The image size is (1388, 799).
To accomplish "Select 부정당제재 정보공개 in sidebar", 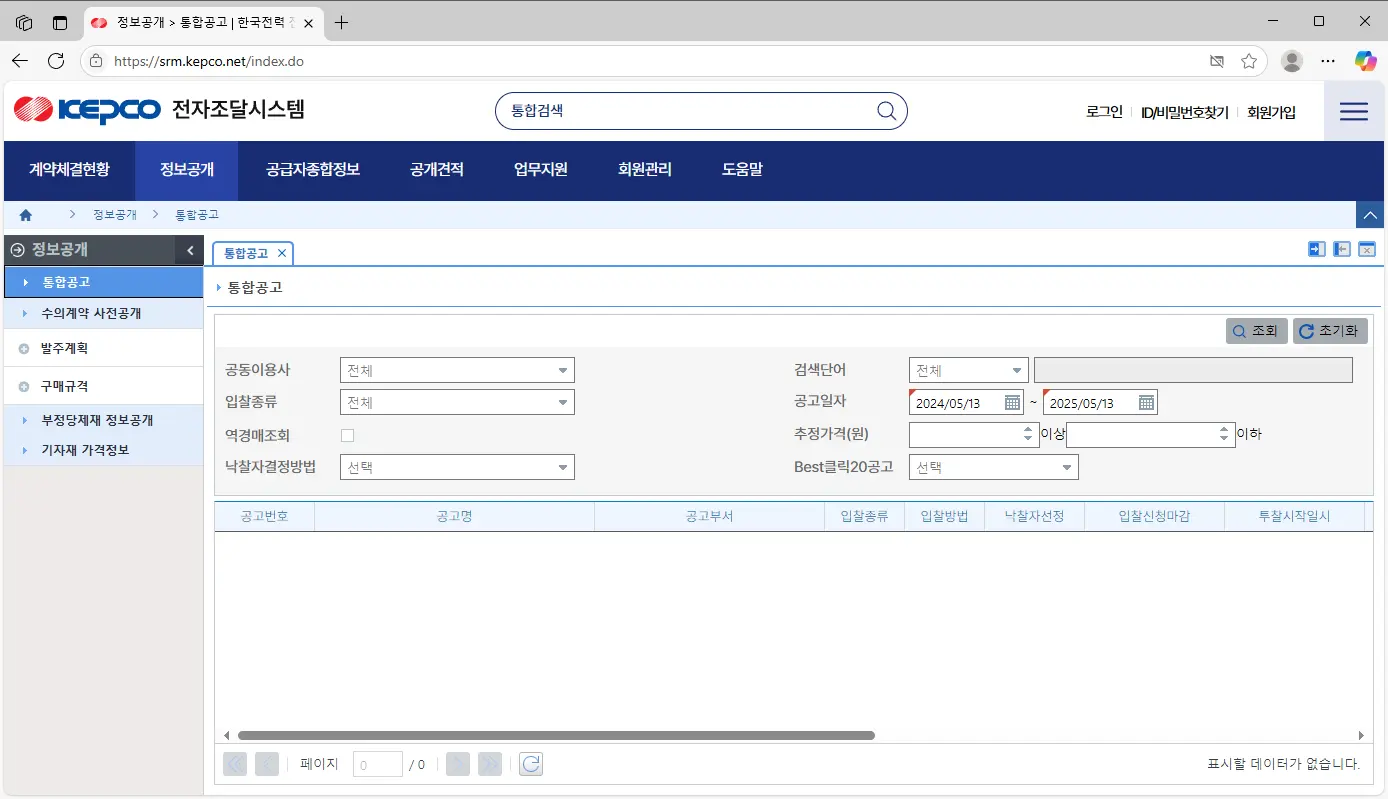I will coord(103,420).
